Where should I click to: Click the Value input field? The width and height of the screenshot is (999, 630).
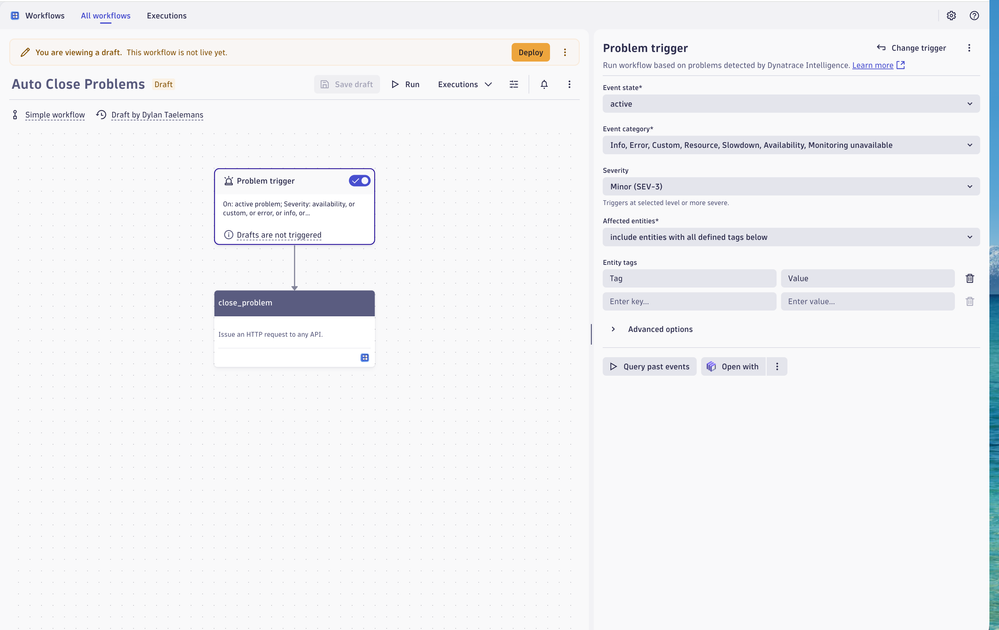[x=868, y=278]
